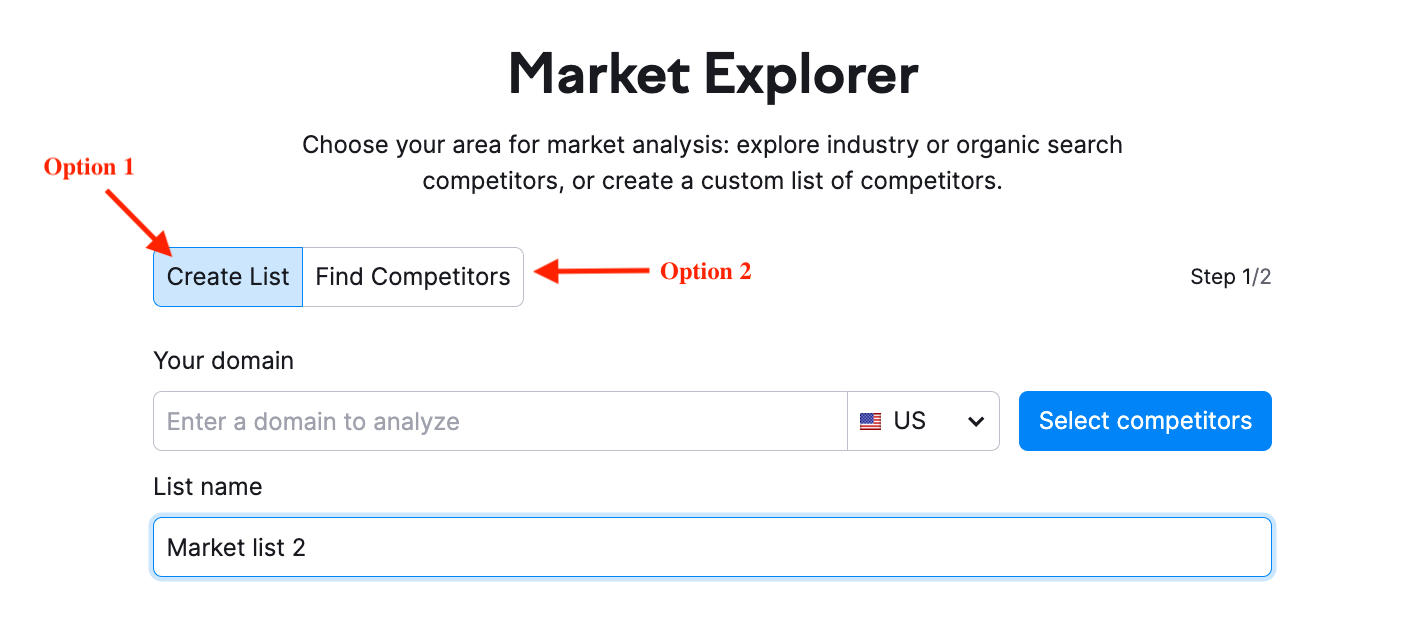The height and width of the screenshot is (622, 1426).
Task: Click inside the Market list 2 field
Action: tap(712, 547)
